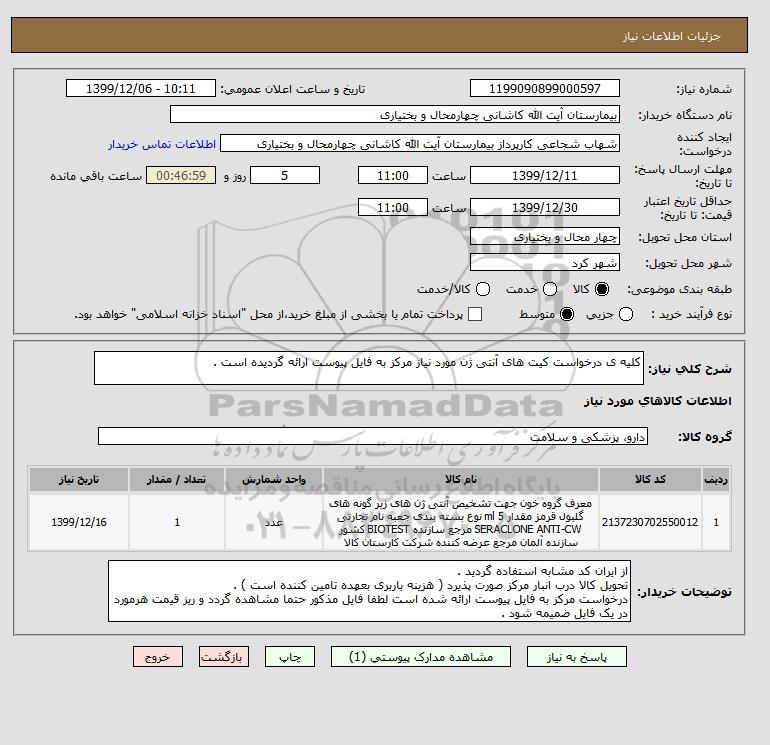Click the need number field 1199090899000597
This screenshot has height=745, width=770.
[x=545, y=88]
